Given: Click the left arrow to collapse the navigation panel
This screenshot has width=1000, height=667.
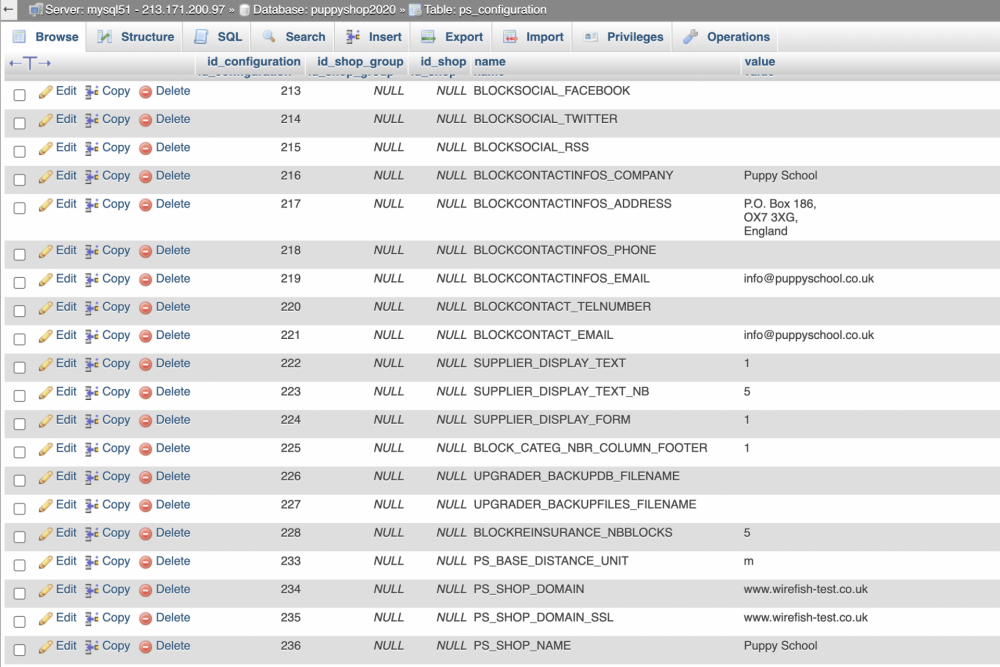Looking at the screenshot, I should [x=7, y=10].
